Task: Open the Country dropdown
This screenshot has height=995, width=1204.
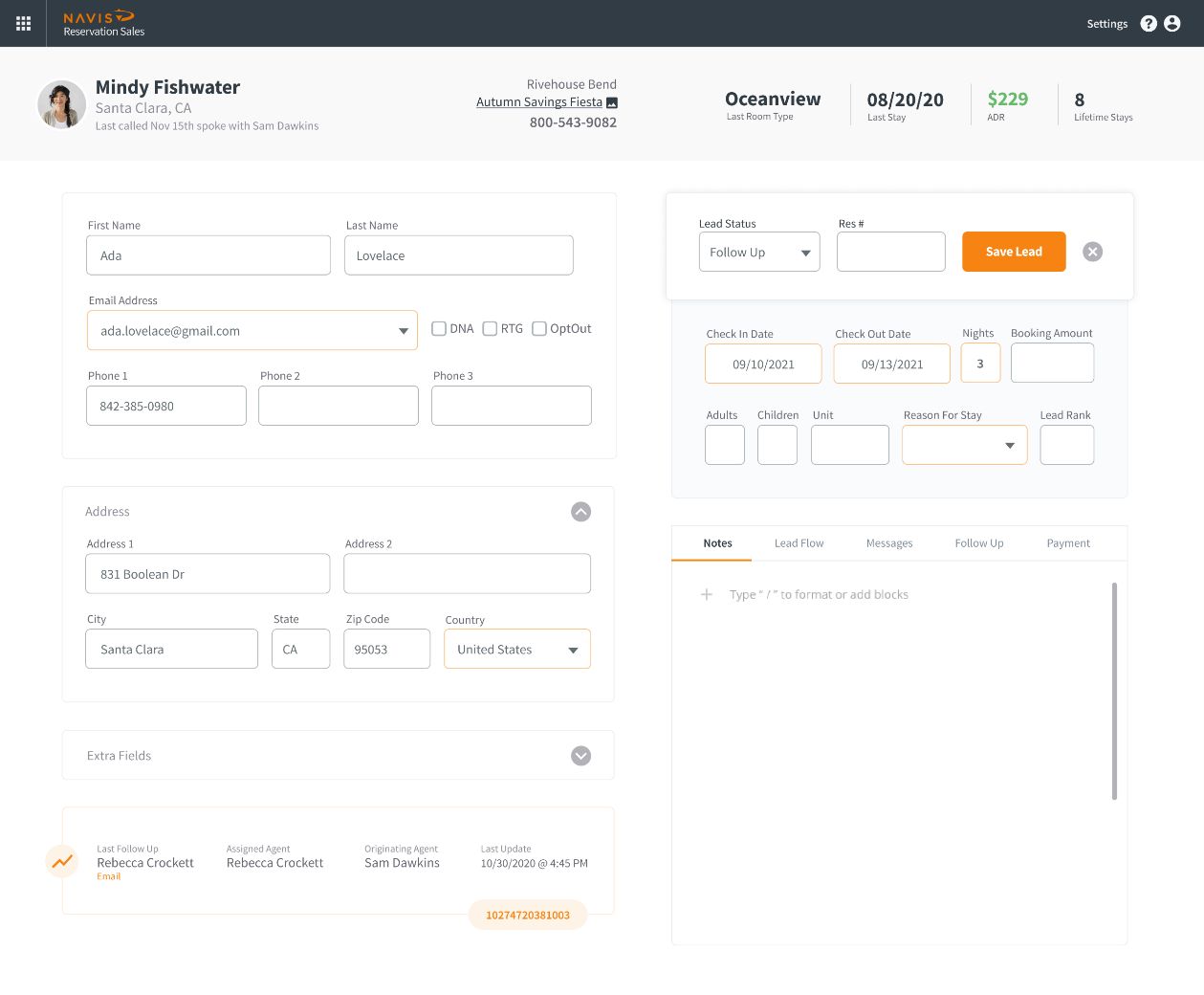Action: (x=517, y=650)
